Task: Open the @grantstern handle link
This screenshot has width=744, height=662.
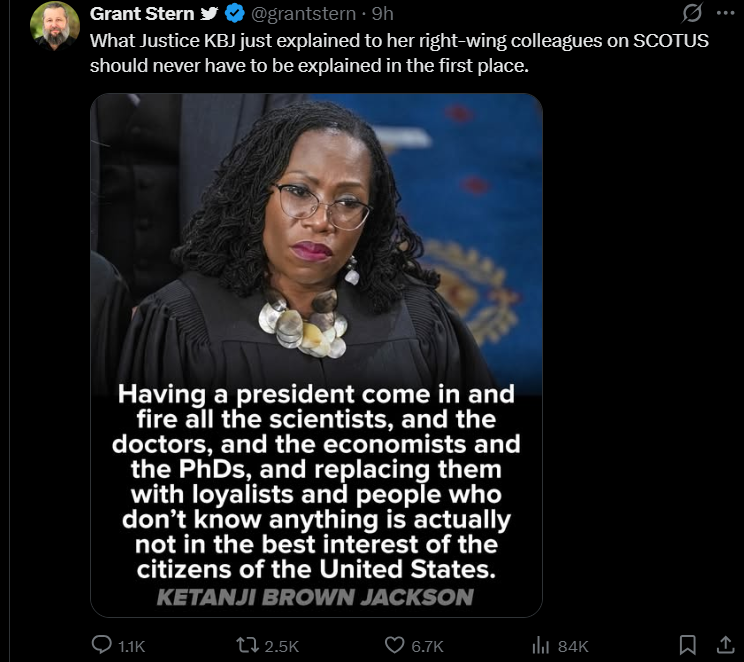Action: (303, 14)
